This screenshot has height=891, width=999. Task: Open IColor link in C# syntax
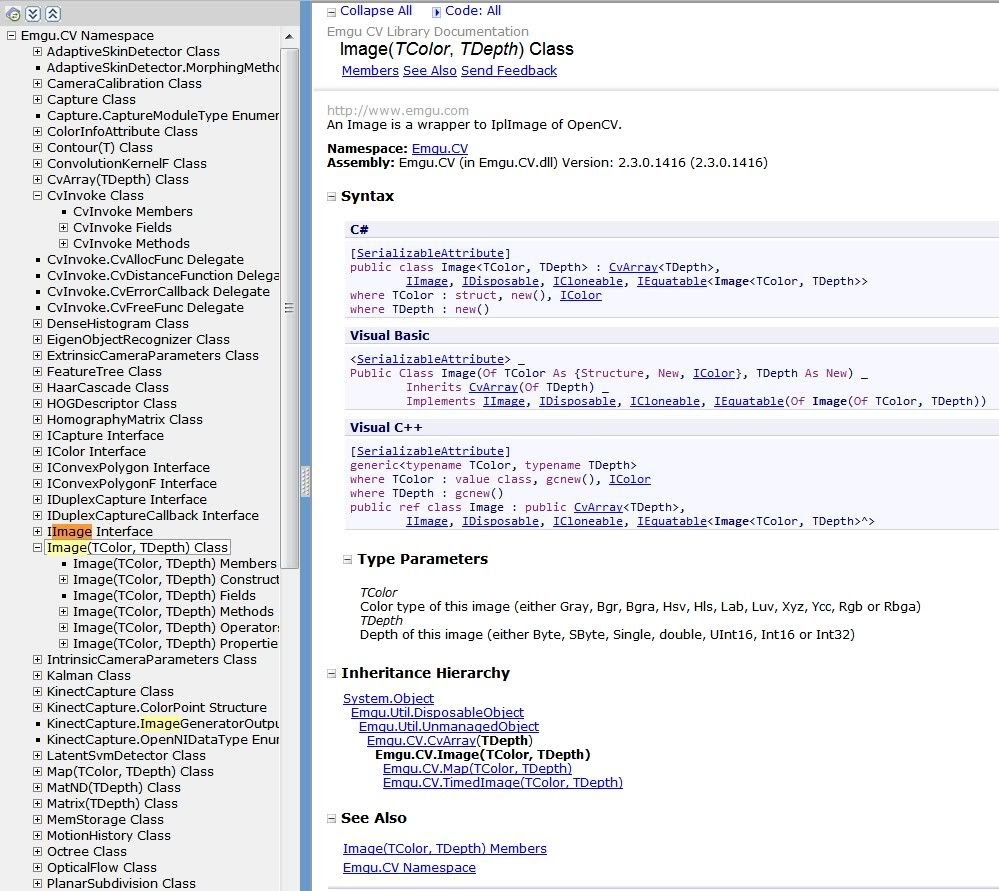coord(580,295)
